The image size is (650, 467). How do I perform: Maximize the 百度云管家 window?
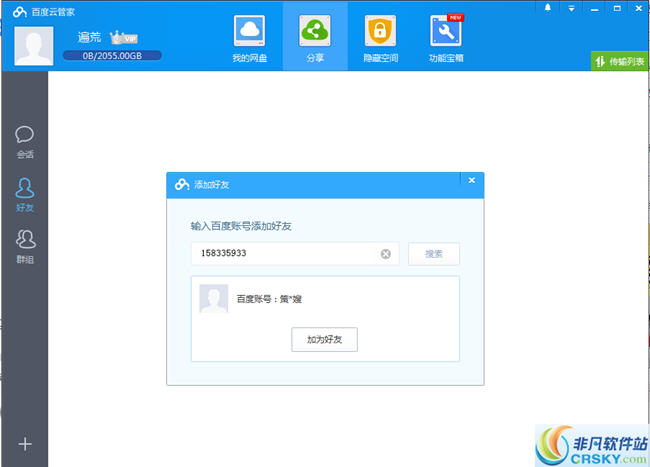coord(617,8)
